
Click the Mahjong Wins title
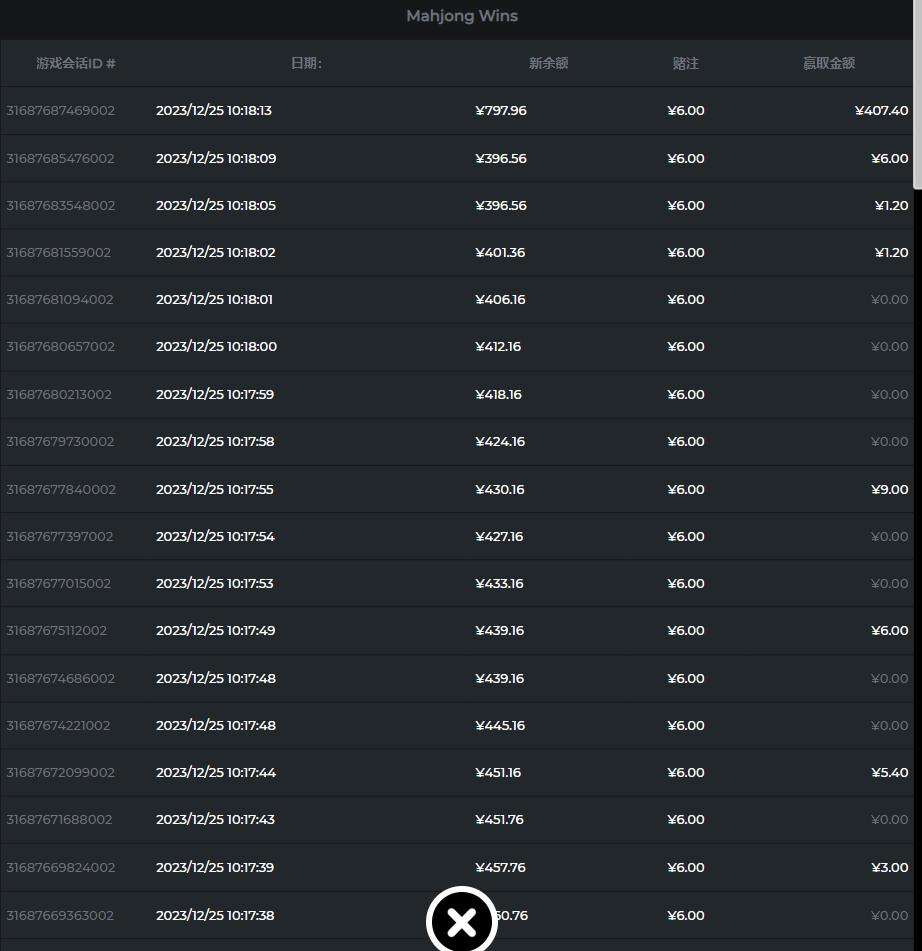[x=462, y=16]
